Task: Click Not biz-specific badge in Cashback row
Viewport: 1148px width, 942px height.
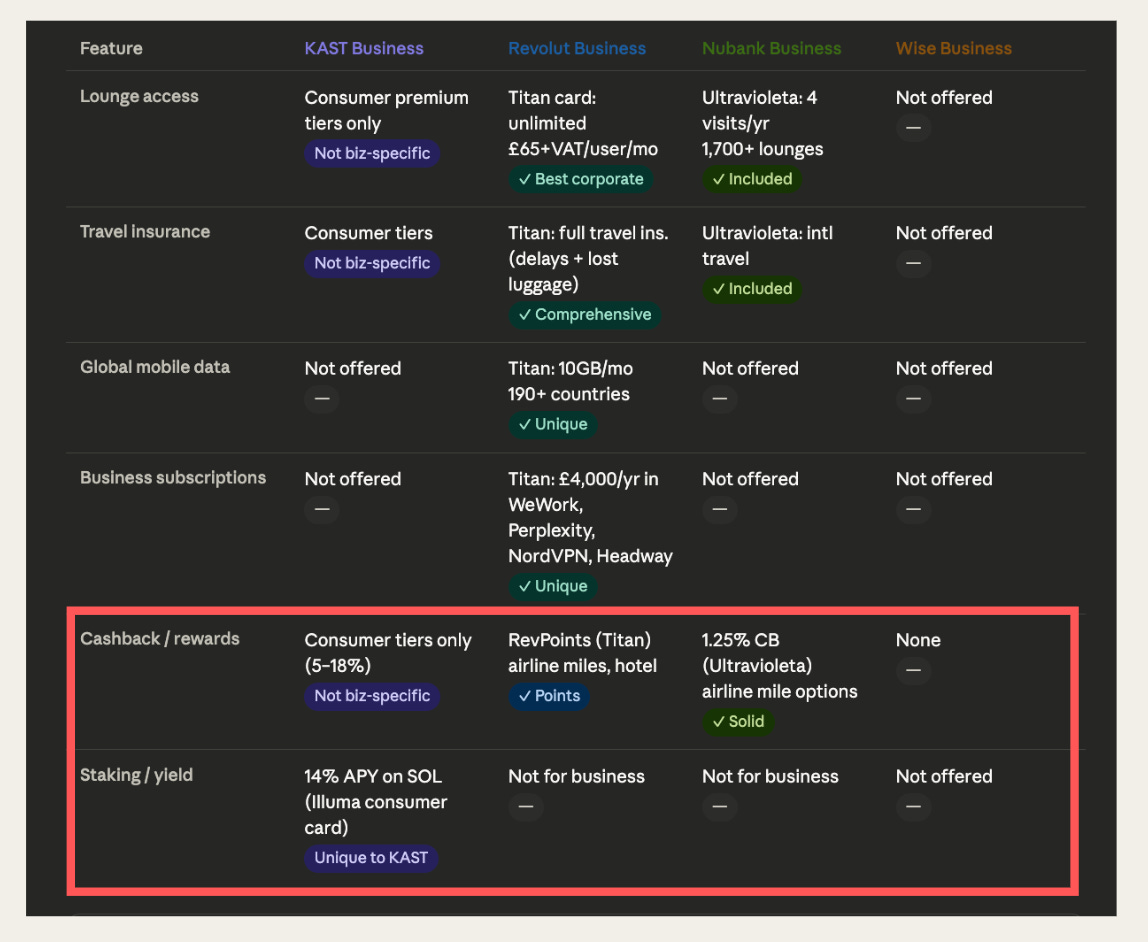Action: point(372,696)
